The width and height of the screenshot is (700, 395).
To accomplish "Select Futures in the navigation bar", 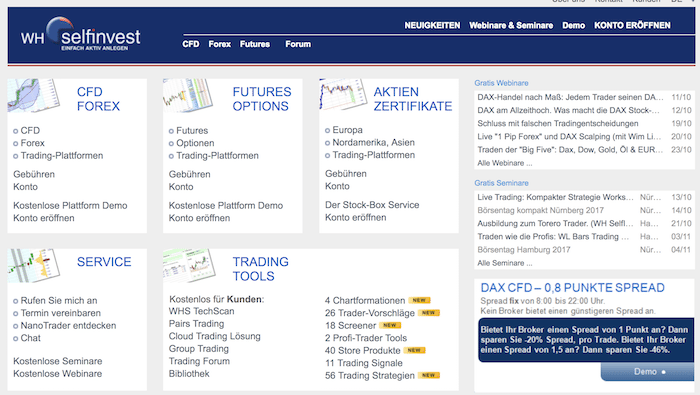I will pos(254,44).
